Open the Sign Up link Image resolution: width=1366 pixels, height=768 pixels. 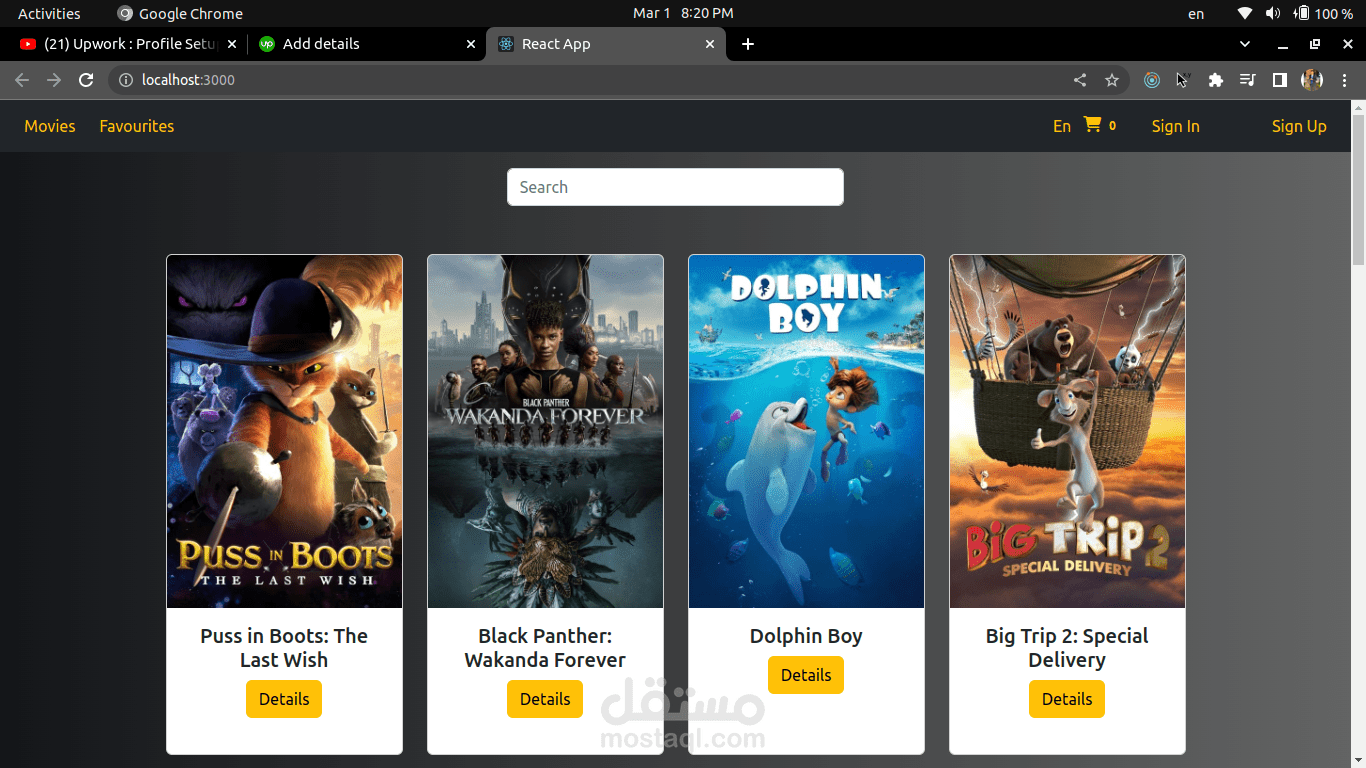(x=1299, y=126)
